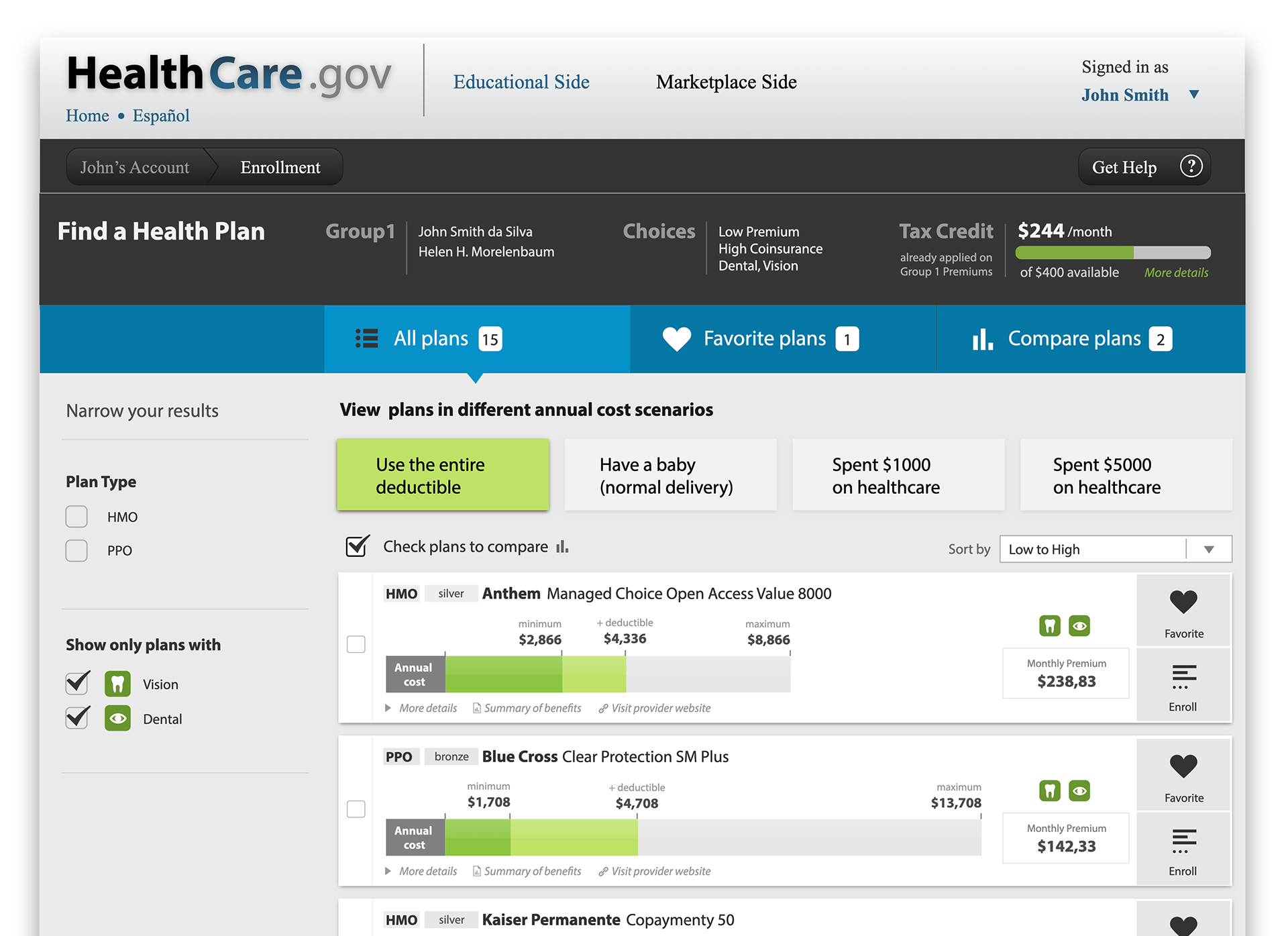Click the Home link
Screen dimensions: 1288x936
click(x=87, y=115)
